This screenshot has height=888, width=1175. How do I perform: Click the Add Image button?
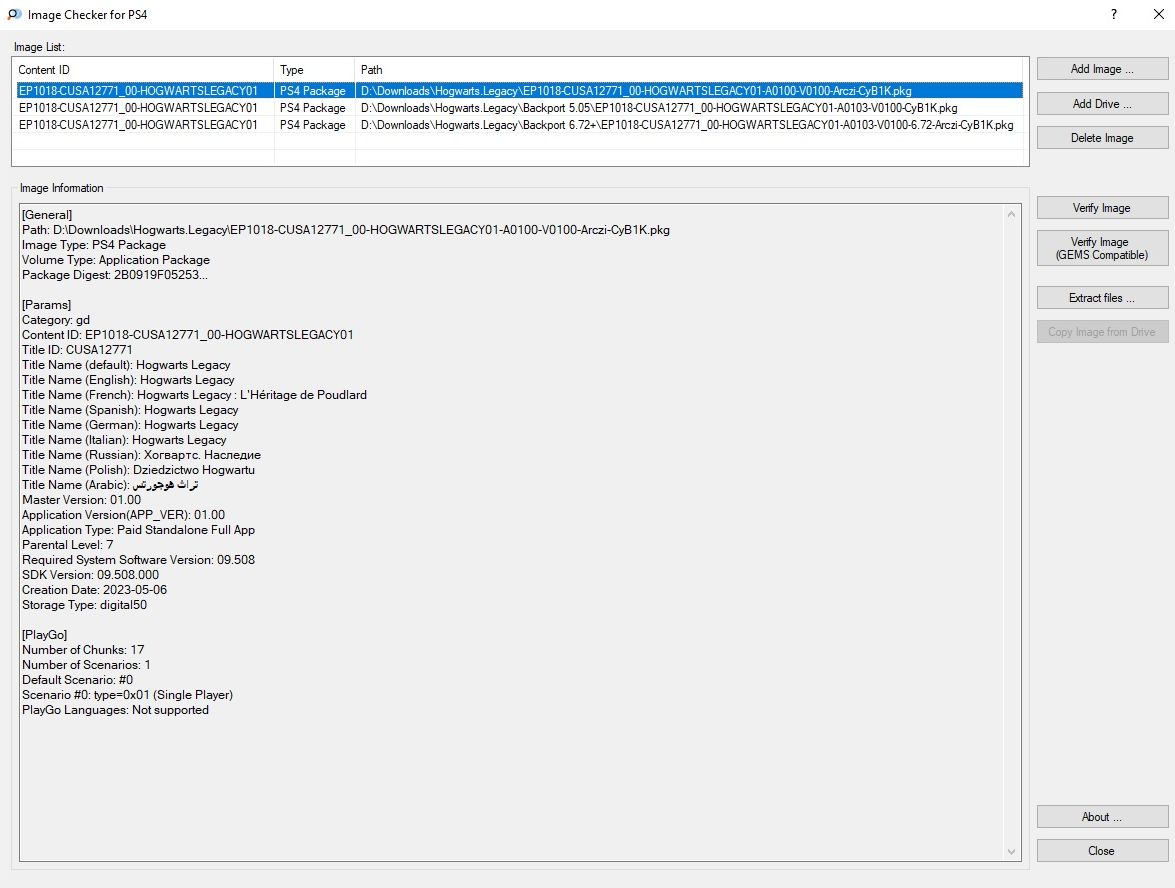tap(1102, 69)
